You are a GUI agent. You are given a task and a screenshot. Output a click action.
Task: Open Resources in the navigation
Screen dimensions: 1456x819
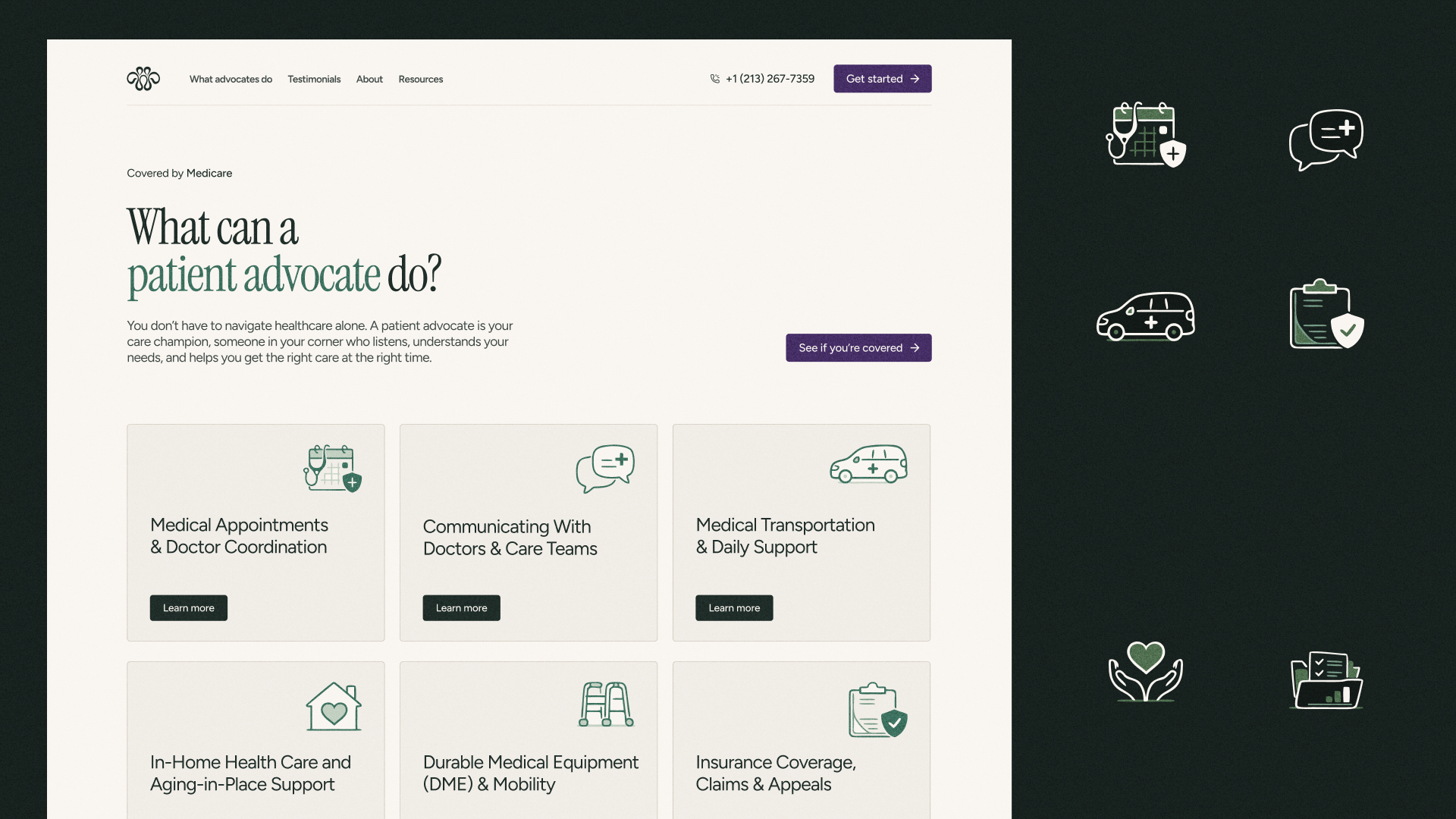[x=421, y=79]
